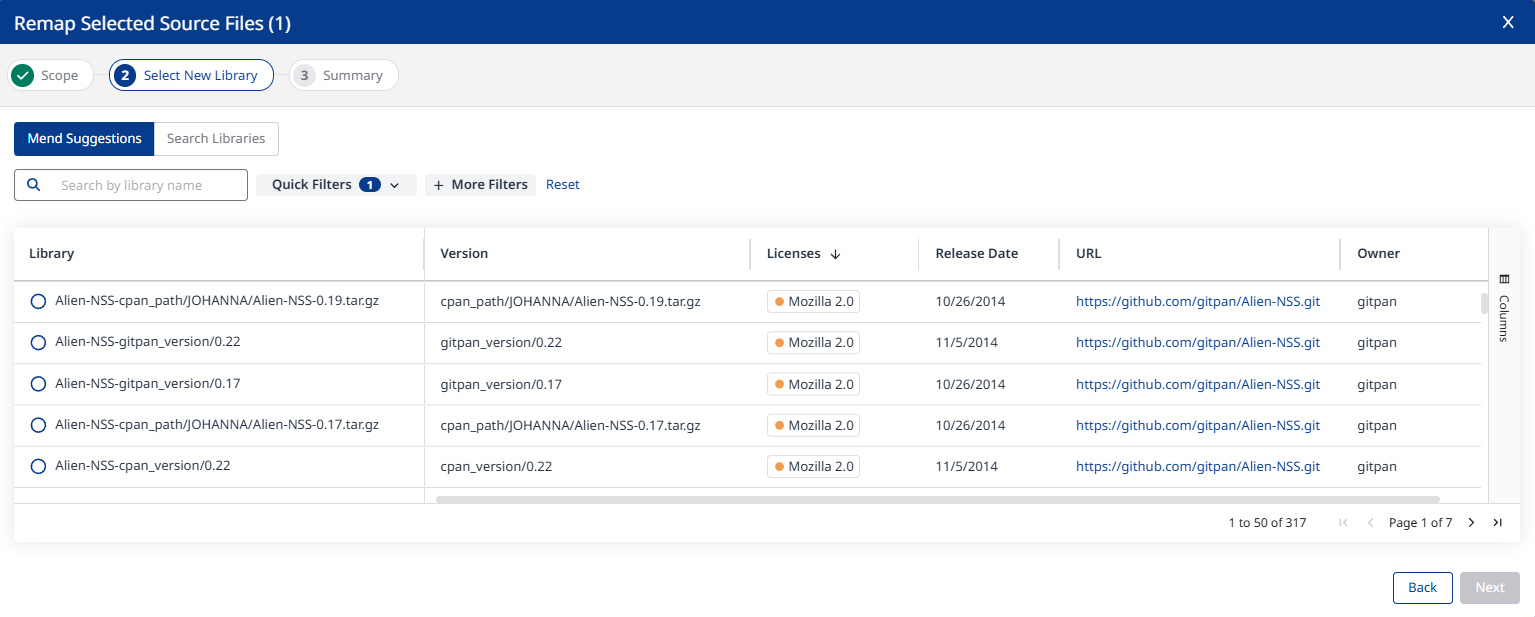Choose the Alien-NSS-gitpan_version/0.17 library radio
1535x617 pixels.
(x=38, y=384)
